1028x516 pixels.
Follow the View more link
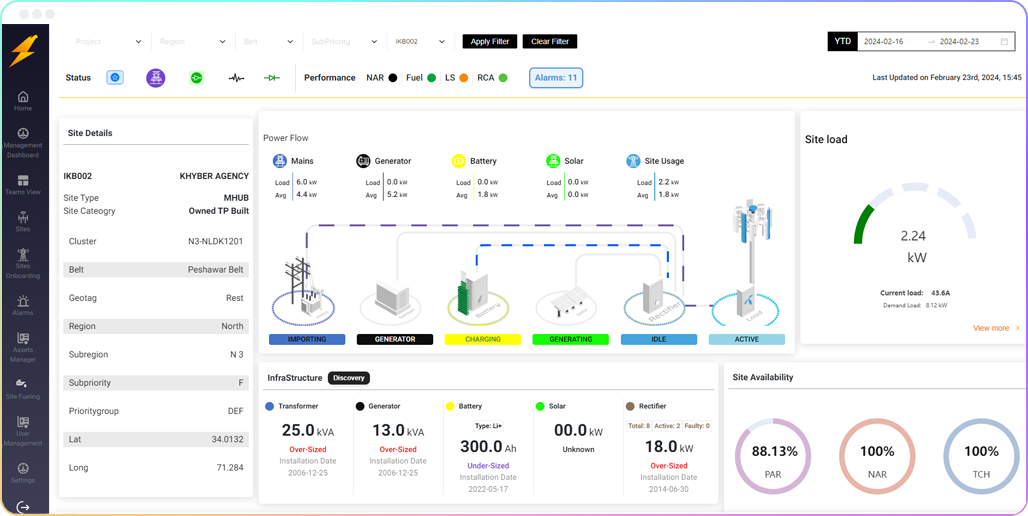click(996, 328)
